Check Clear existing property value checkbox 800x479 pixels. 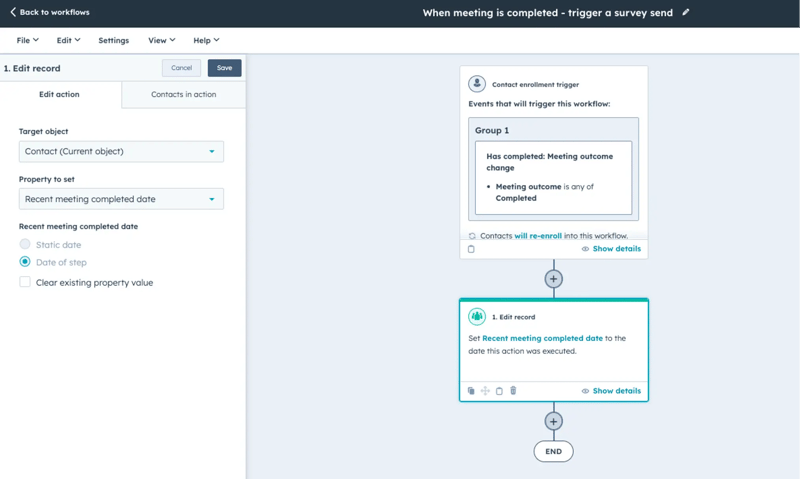click(x=24, y=282)
